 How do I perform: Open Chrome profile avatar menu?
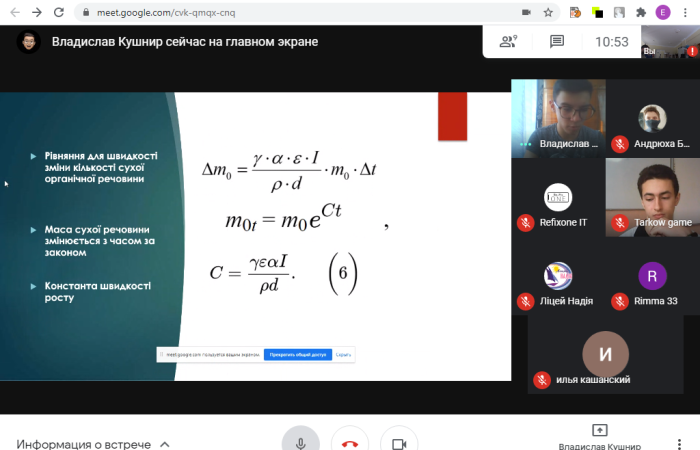664,13
